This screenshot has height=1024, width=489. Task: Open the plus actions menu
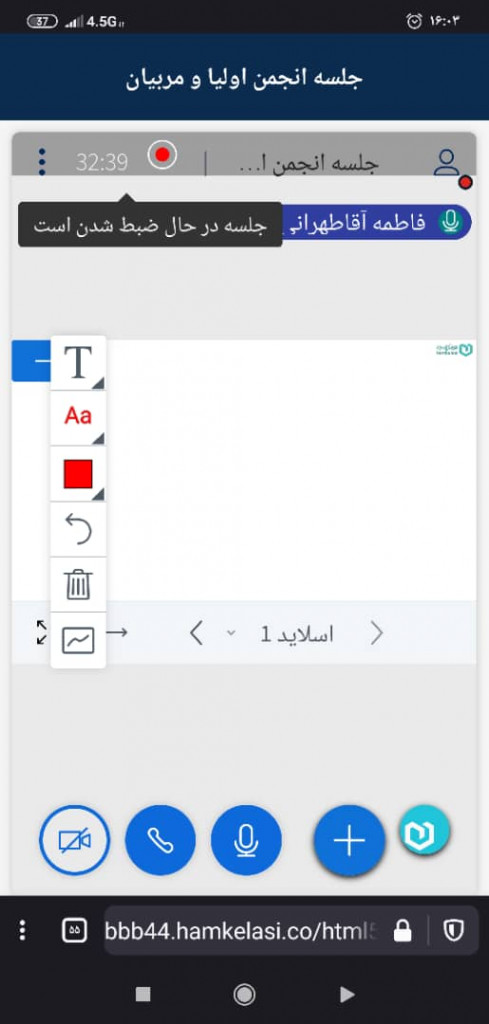[x=349, y=840]
